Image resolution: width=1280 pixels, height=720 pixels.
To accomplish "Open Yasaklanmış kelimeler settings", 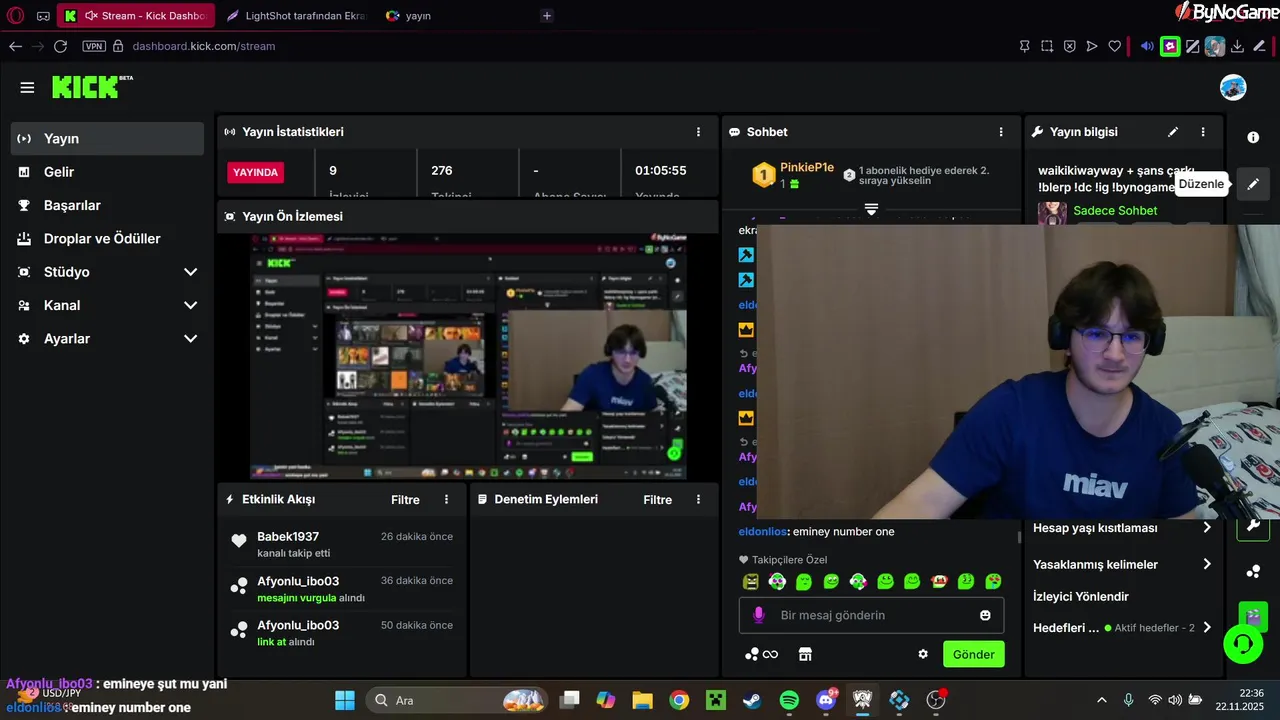I will [1123, 564].
